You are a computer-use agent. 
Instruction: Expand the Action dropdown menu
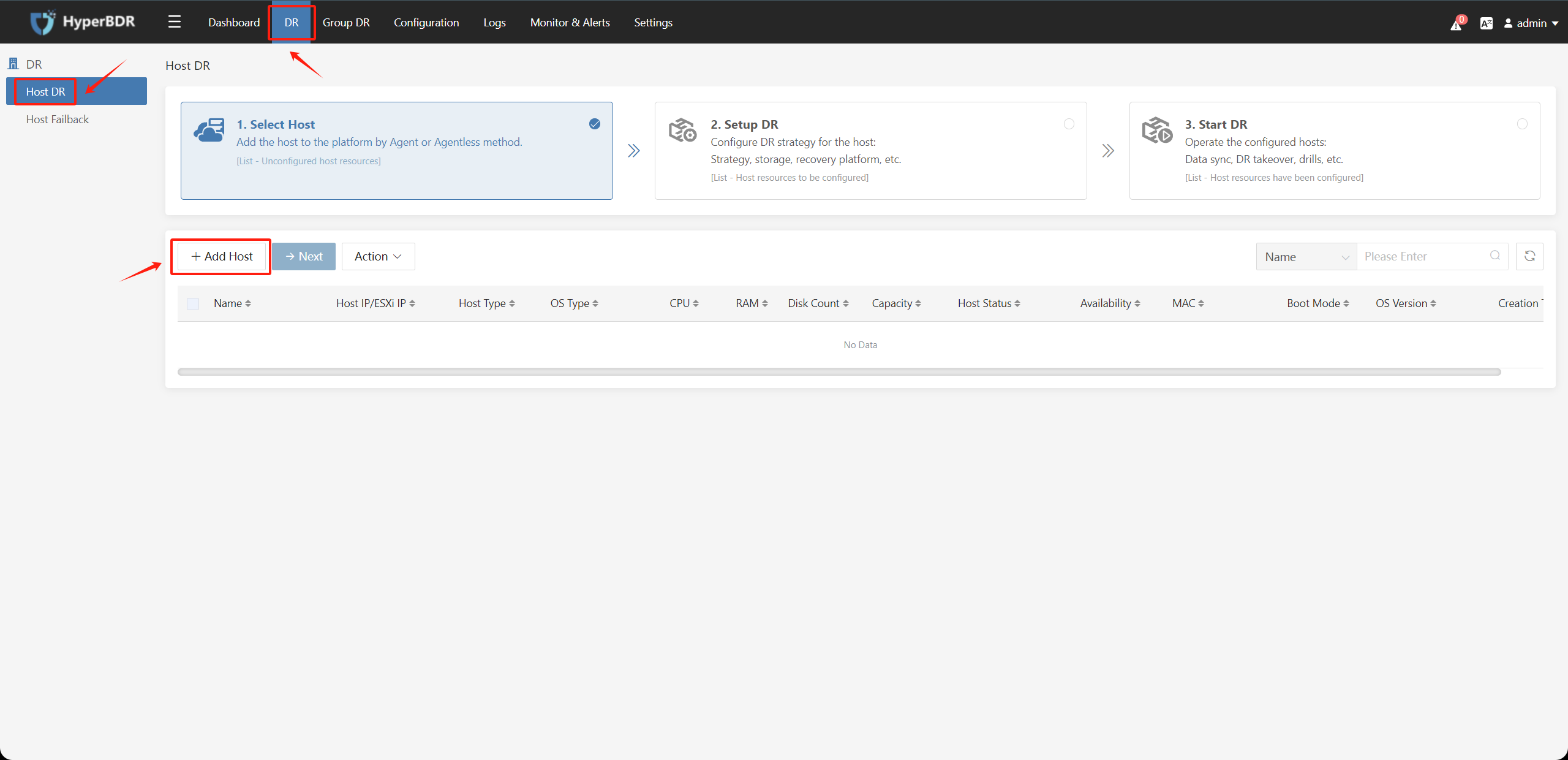coord(377,255)
